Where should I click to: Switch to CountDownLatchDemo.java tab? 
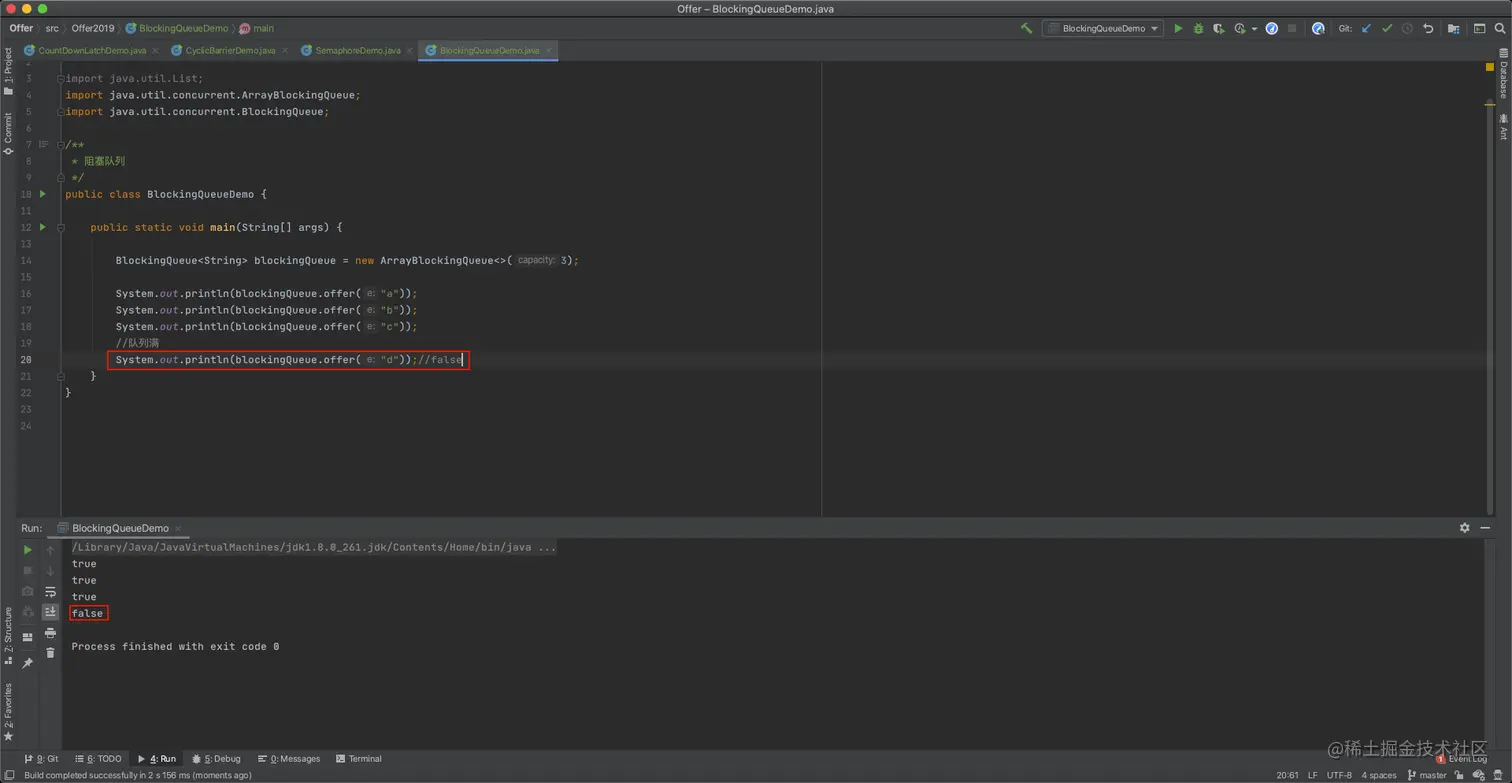click(92, 50)
